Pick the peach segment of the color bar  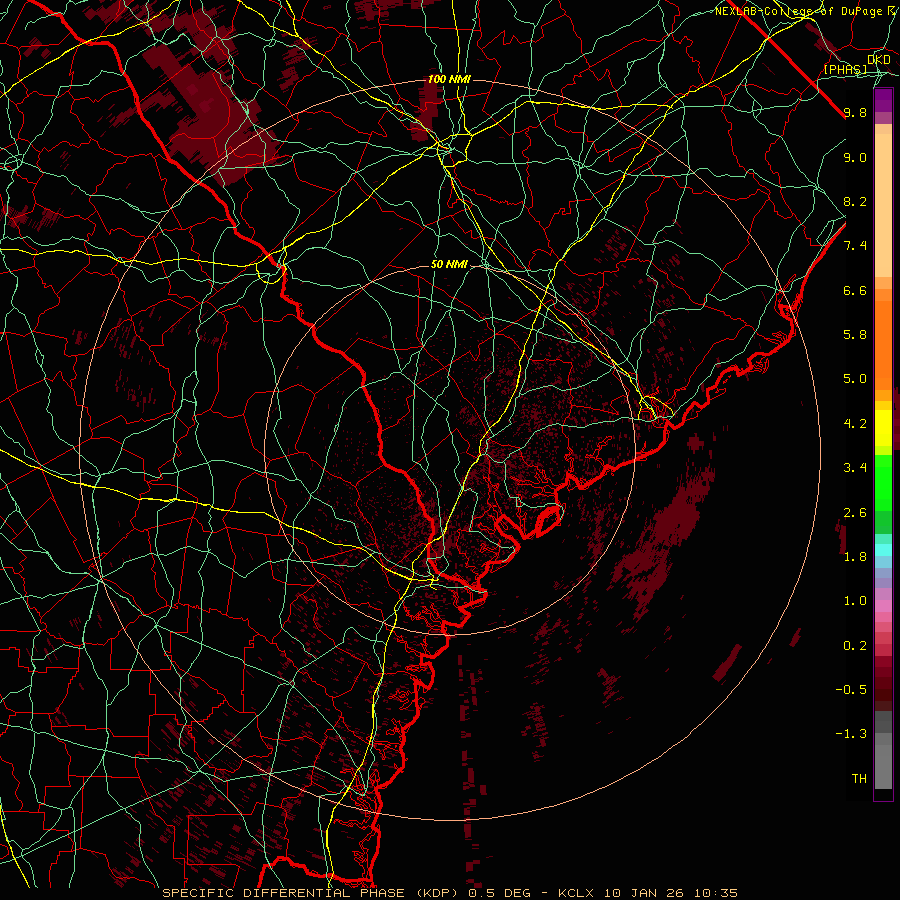coord(883,205)
